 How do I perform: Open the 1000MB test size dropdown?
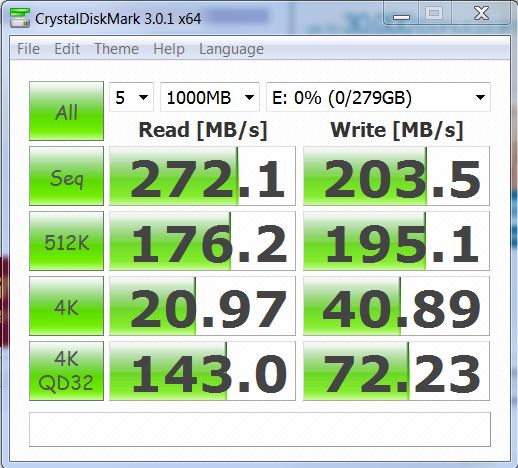tap(210, 97)
